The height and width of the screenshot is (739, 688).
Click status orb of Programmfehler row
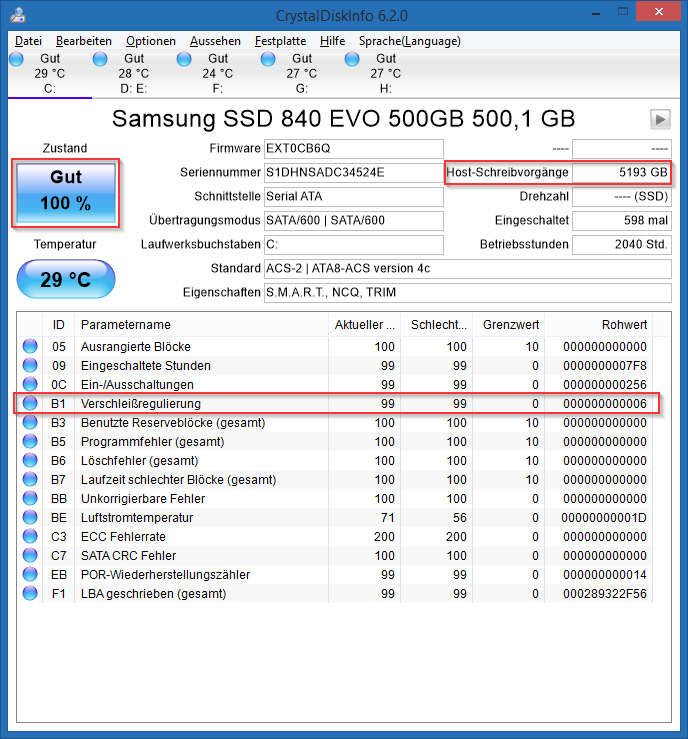[x=30, y=441]
